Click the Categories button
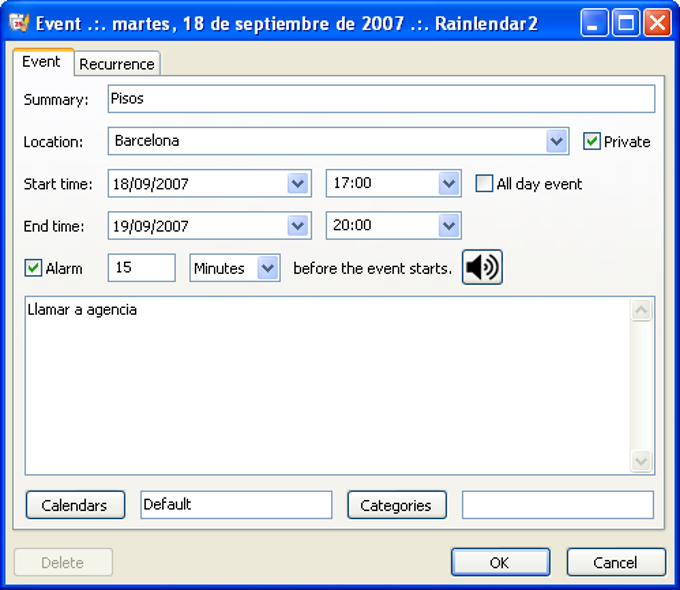This screenshot has width=680, height=590. 397,505
